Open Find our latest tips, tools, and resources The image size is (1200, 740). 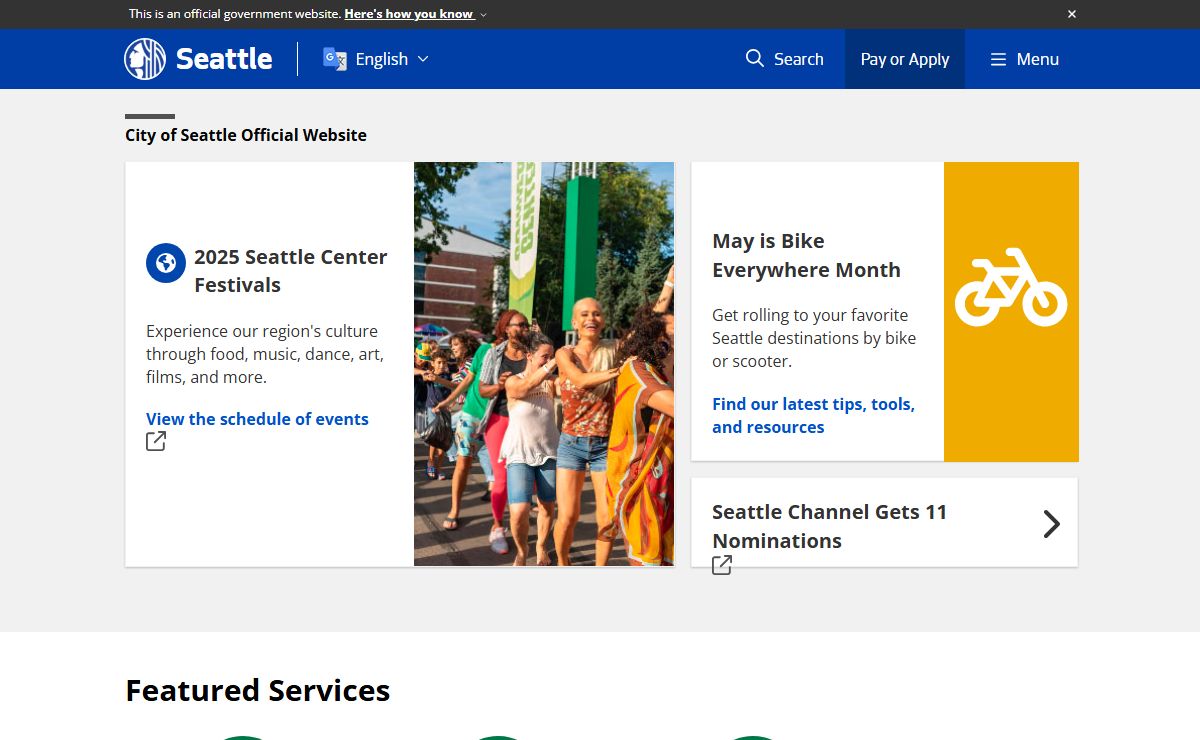point(814,415)
